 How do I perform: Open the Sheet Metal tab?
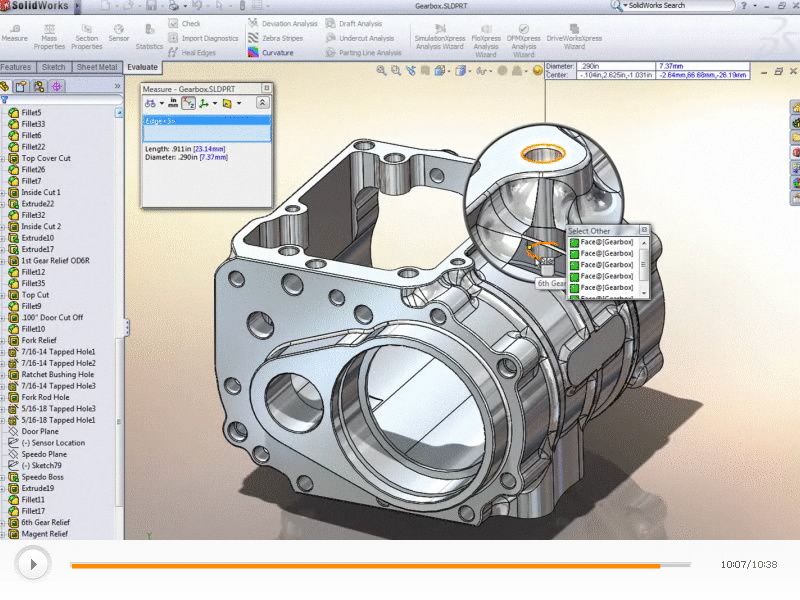click(97, 67)
